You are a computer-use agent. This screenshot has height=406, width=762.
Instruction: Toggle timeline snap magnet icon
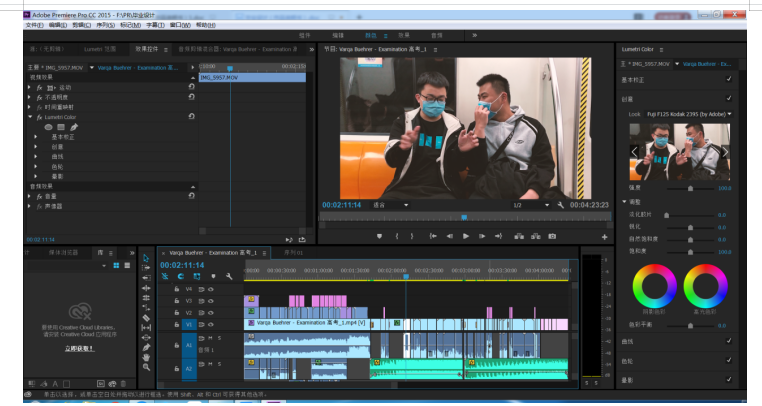tap(181, 276)
